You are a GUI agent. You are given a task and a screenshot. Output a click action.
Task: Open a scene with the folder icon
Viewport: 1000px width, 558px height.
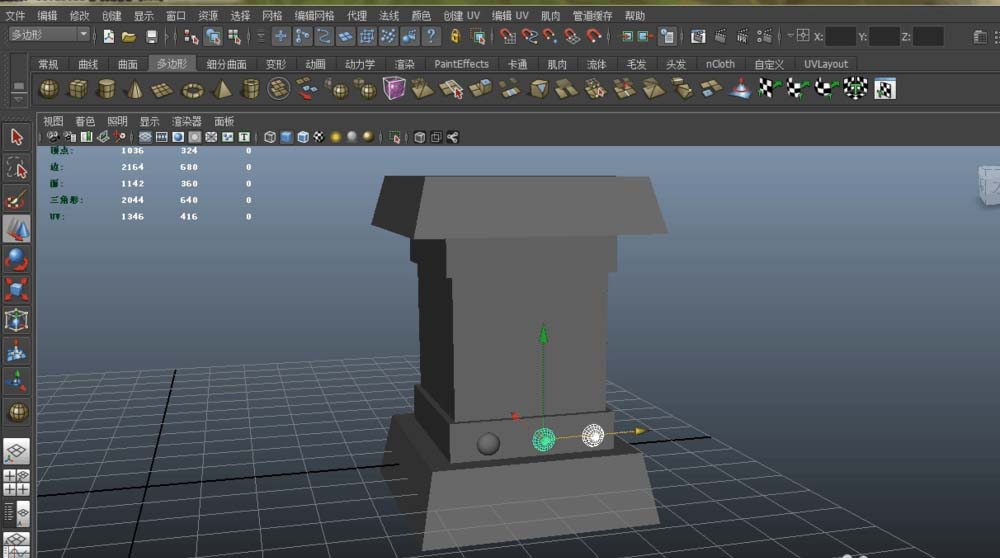(129, 37)
